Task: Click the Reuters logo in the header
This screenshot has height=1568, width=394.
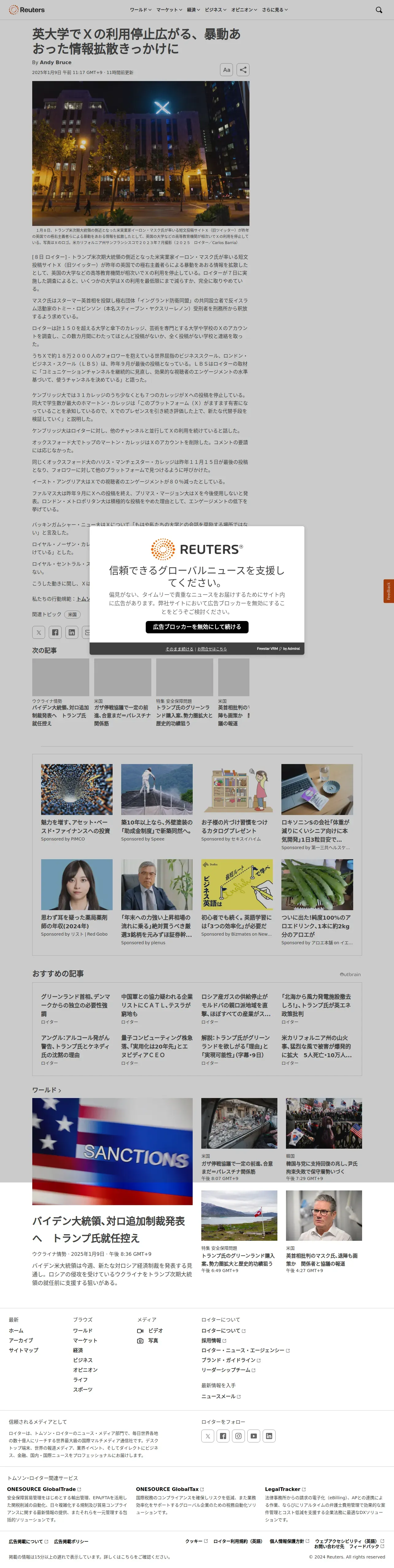Action: click(27, 10)
